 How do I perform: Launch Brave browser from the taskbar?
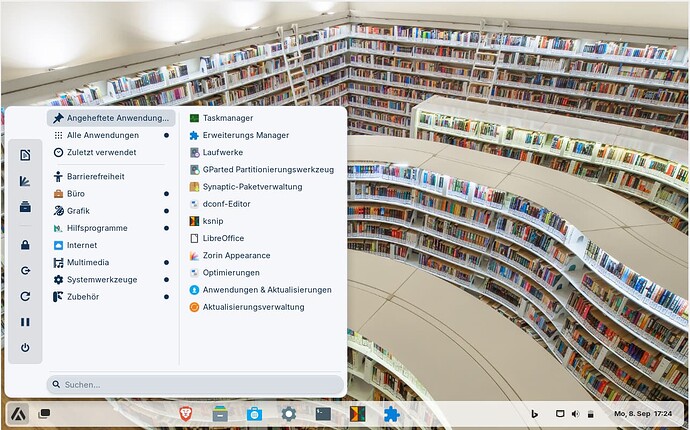click(186, 414)
